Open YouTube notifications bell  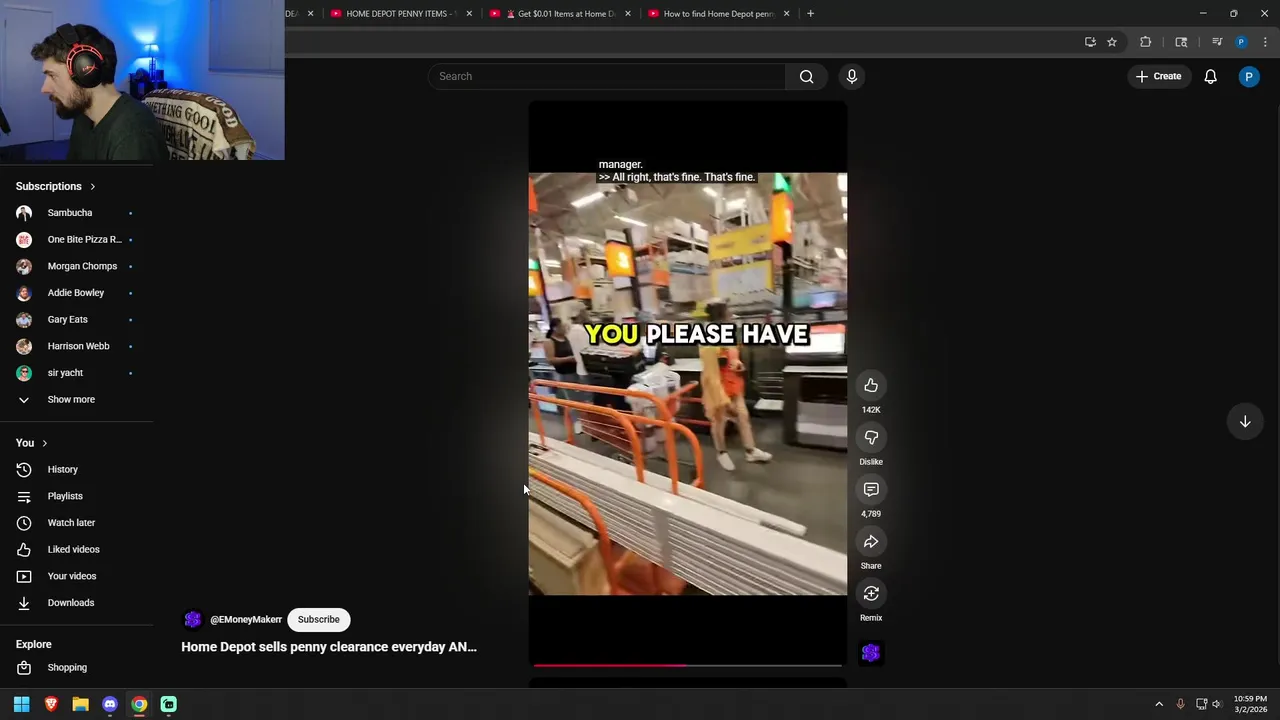click(x=1210, y=76)
